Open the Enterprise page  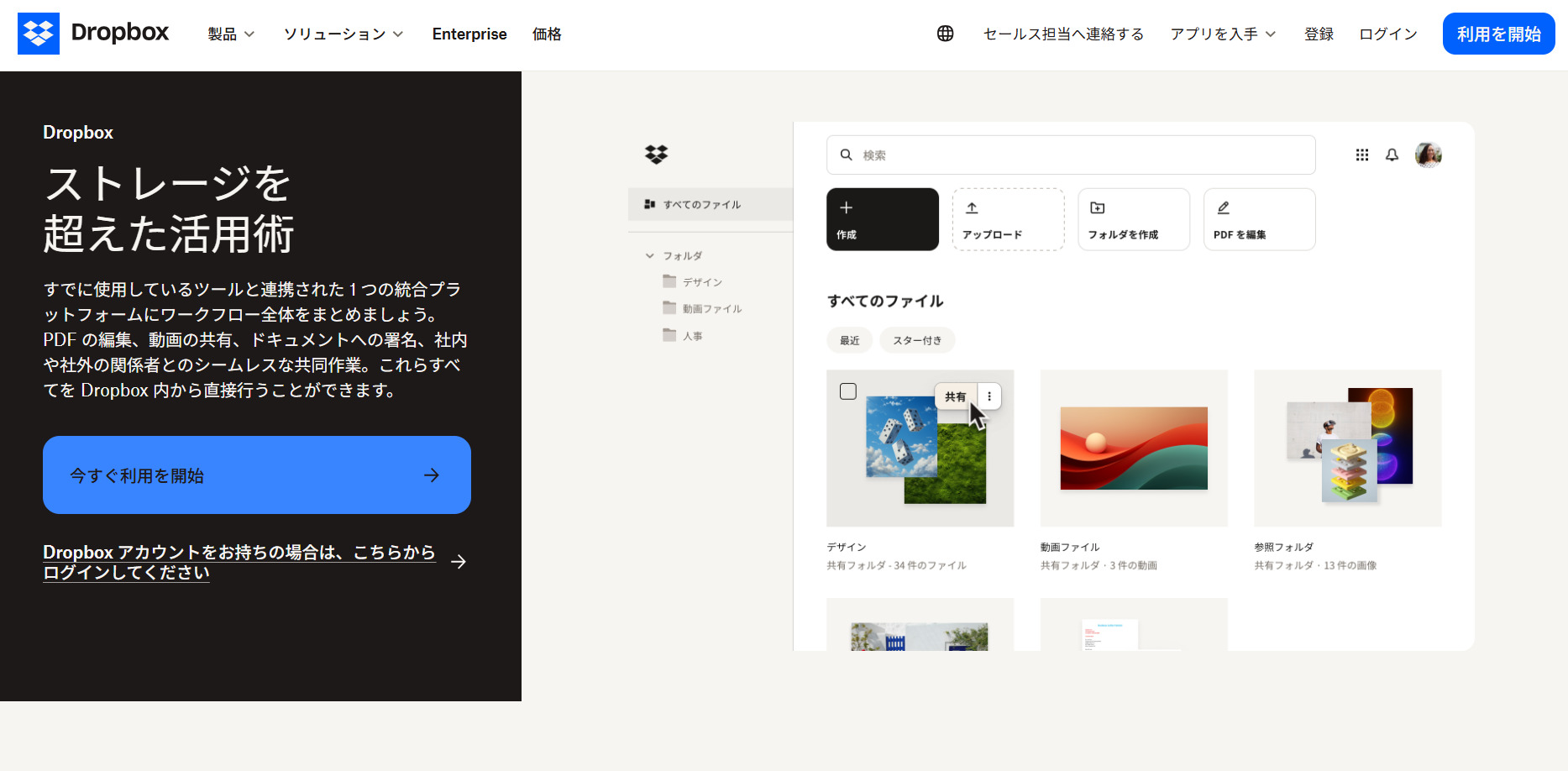[x=469, y=34]
